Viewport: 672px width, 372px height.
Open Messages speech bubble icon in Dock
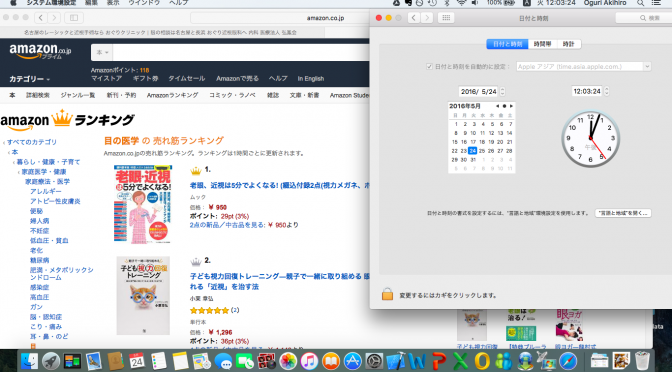[x=223, y=361]
